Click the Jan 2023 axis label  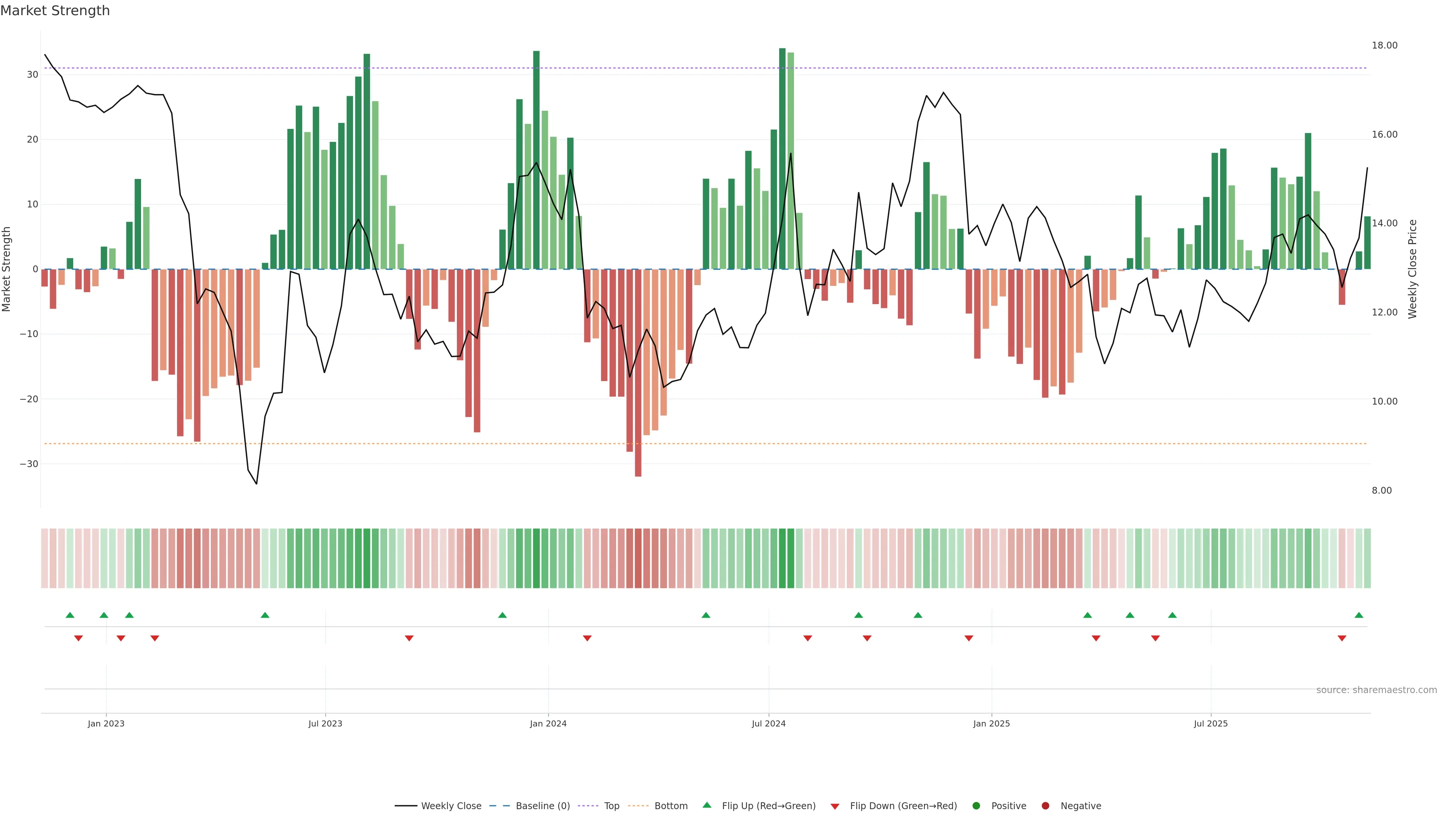pos(106,723)
